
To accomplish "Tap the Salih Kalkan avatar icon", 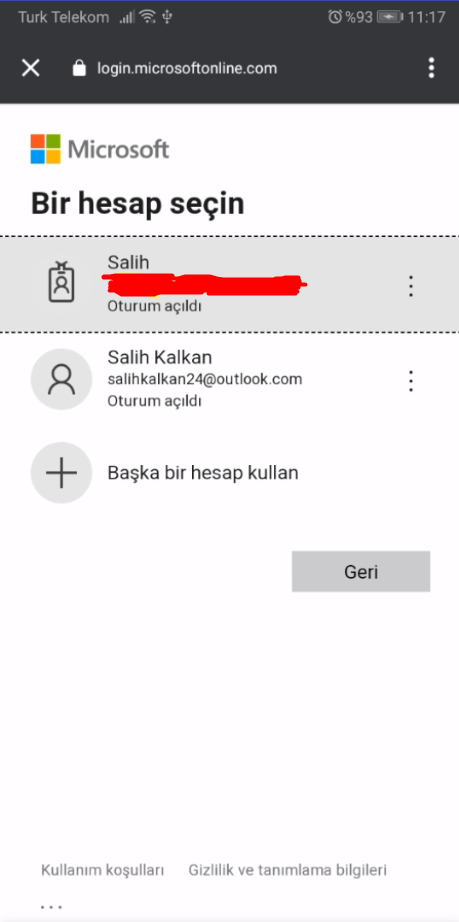I will (62, 379).
